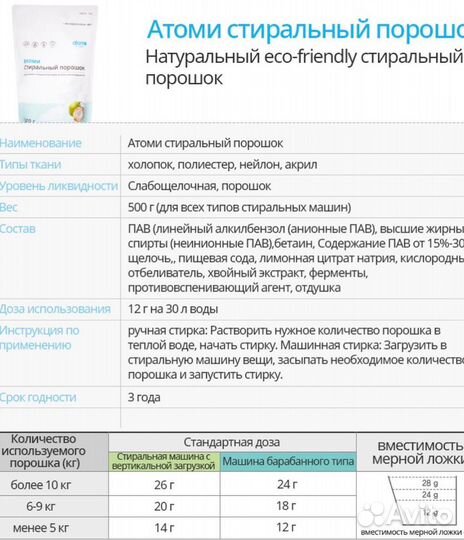Select the 'Уровень ликвидности' row label
The height and width of the screenshot is (540, 464).
coord(59,186)
